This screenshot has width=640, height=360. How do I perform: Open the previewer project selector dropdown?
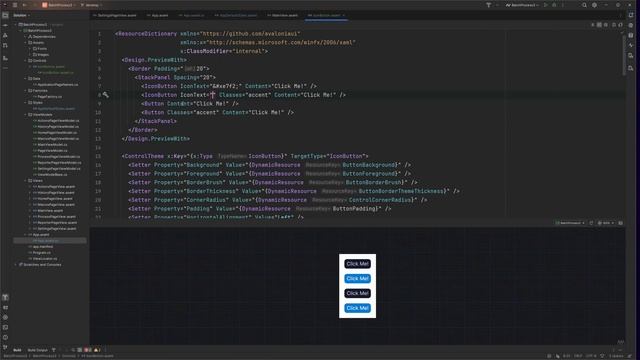point(570,223)
